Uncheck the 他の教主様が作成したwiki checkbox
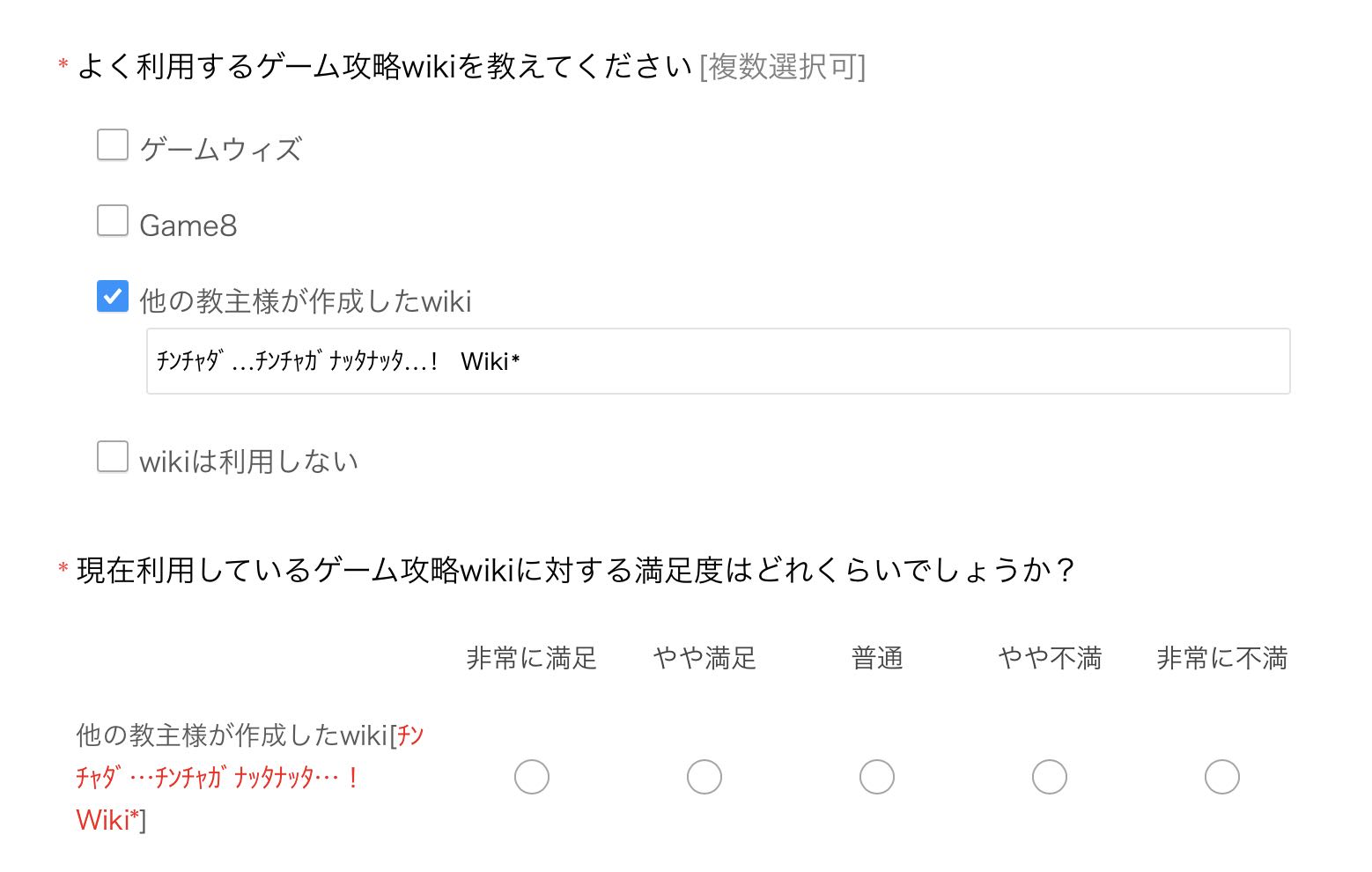Viewport: 1372px width, 872px height. (113, 297)
